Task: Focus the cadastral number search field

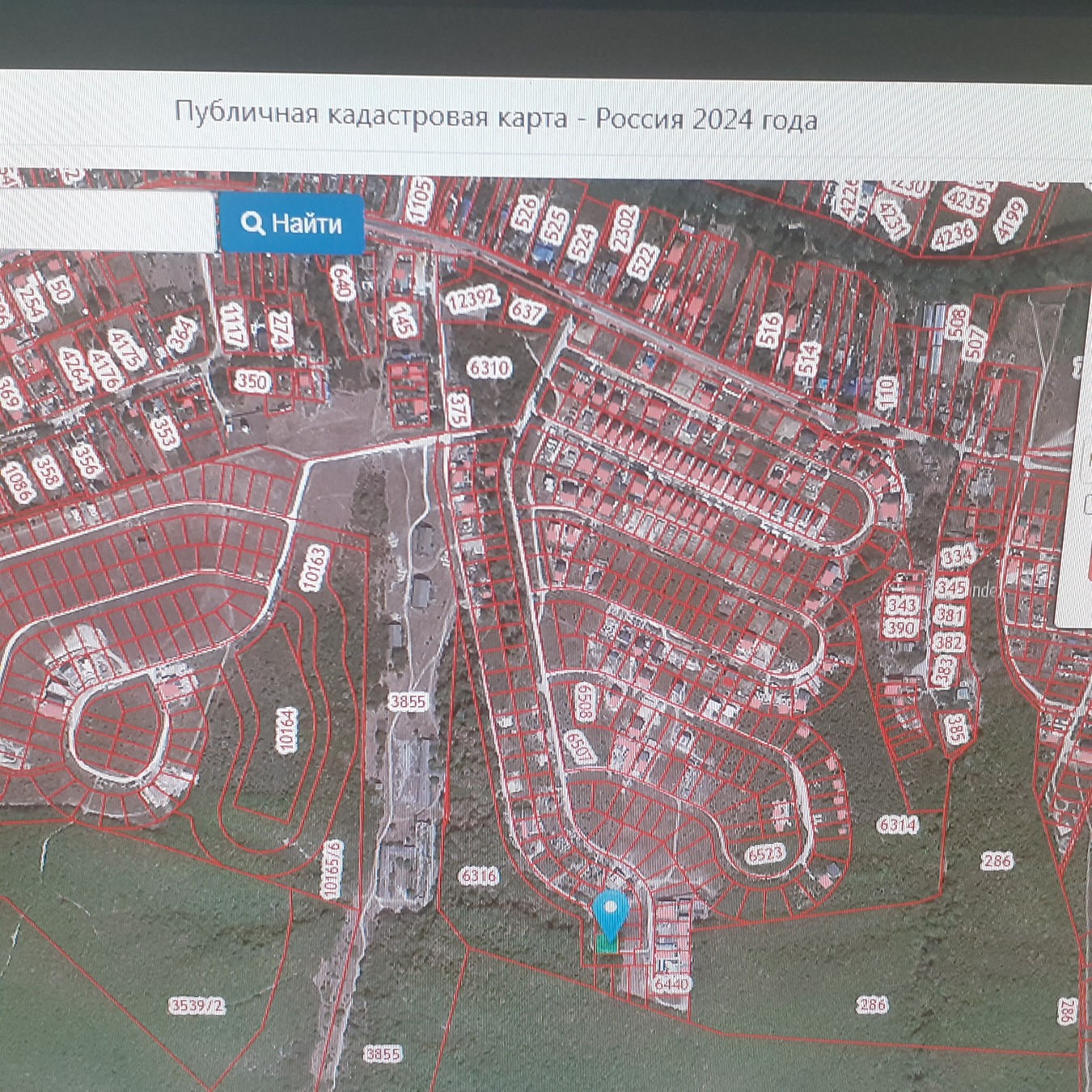Action: tap(105, 222)
